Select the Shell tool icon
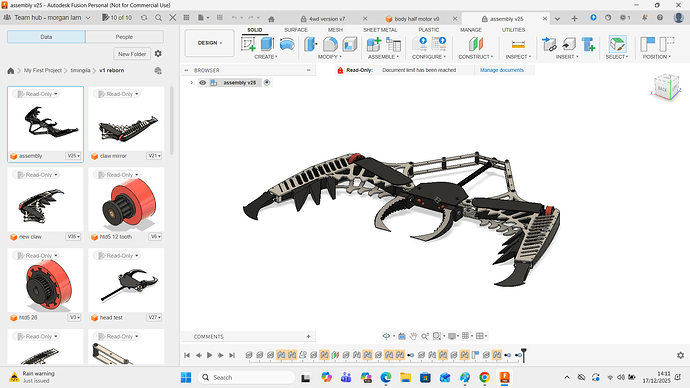This screenshot has width=690, height=388. (x=349, y=44)
